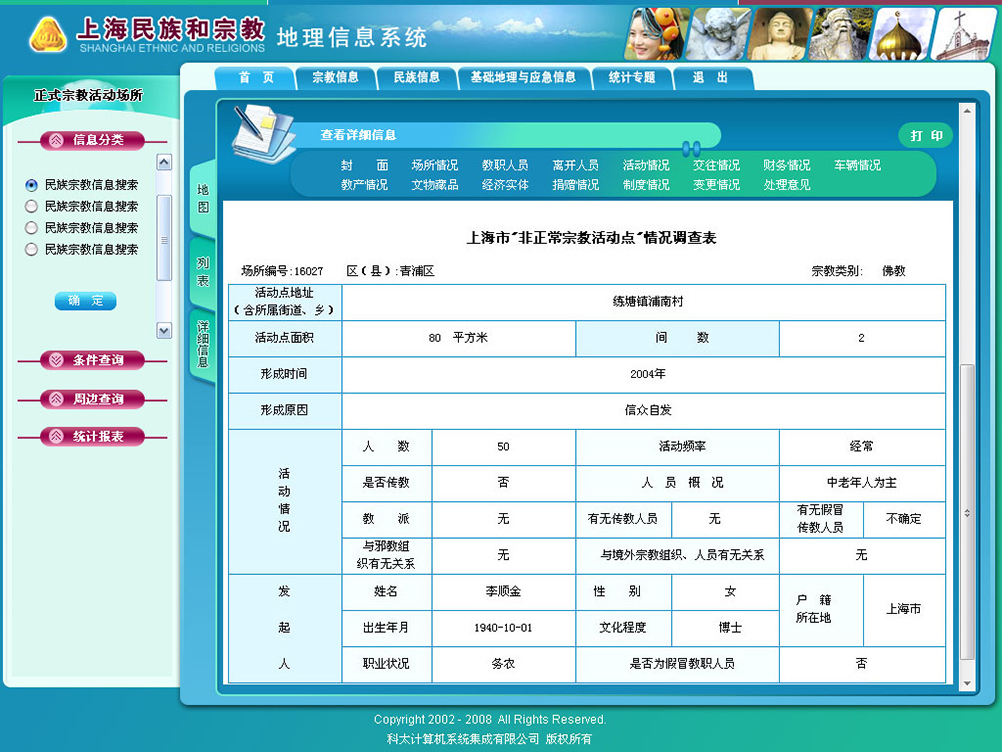The height and width of the screenshot is (752, 1002).
Task: Select the second 民族宗教信息搜索 radio button
Action: click(x=32, y=206)
